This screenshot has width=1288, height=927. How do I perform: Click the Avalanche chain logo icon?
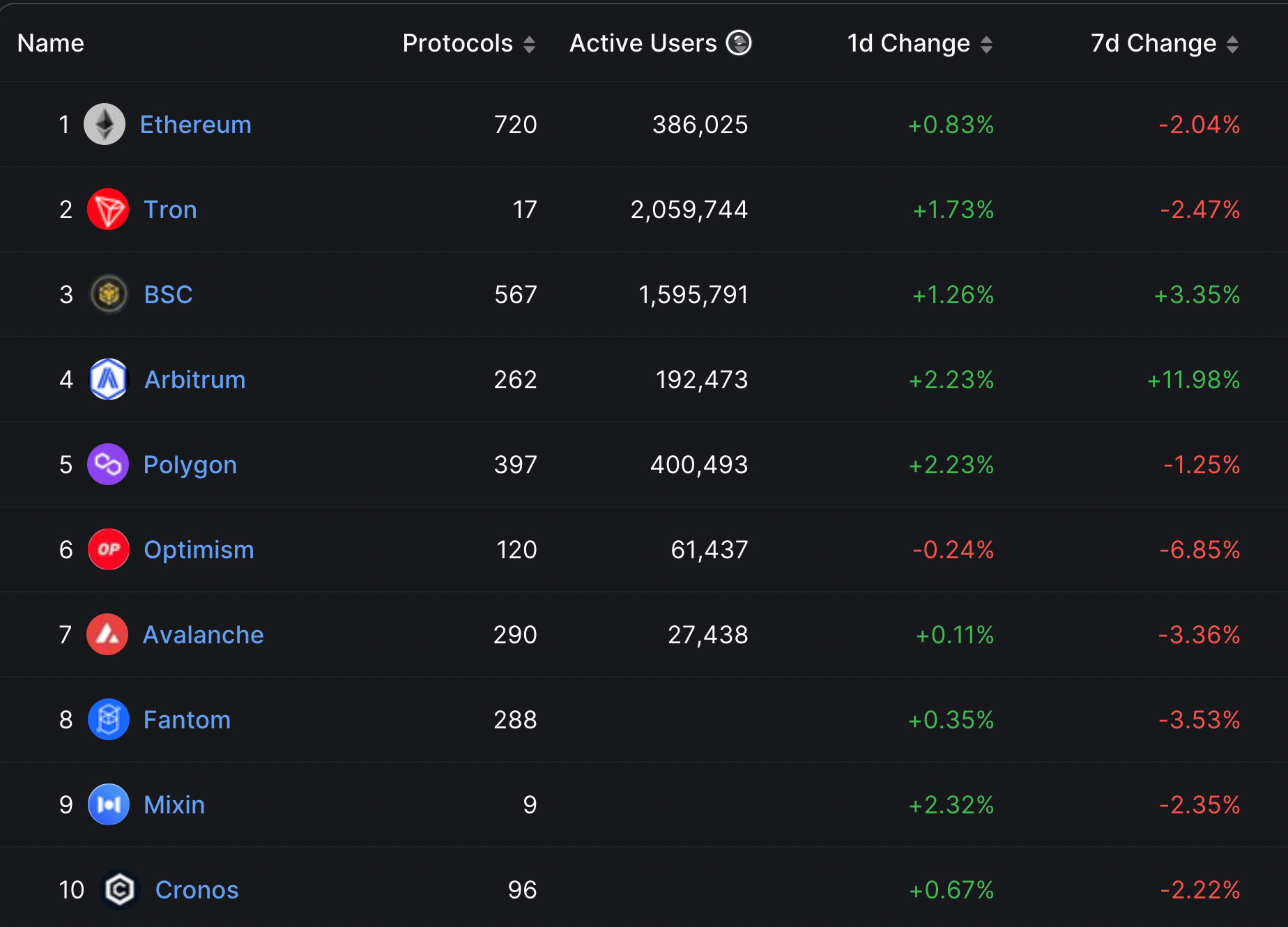pyautogui.click(x=107, y=634)
